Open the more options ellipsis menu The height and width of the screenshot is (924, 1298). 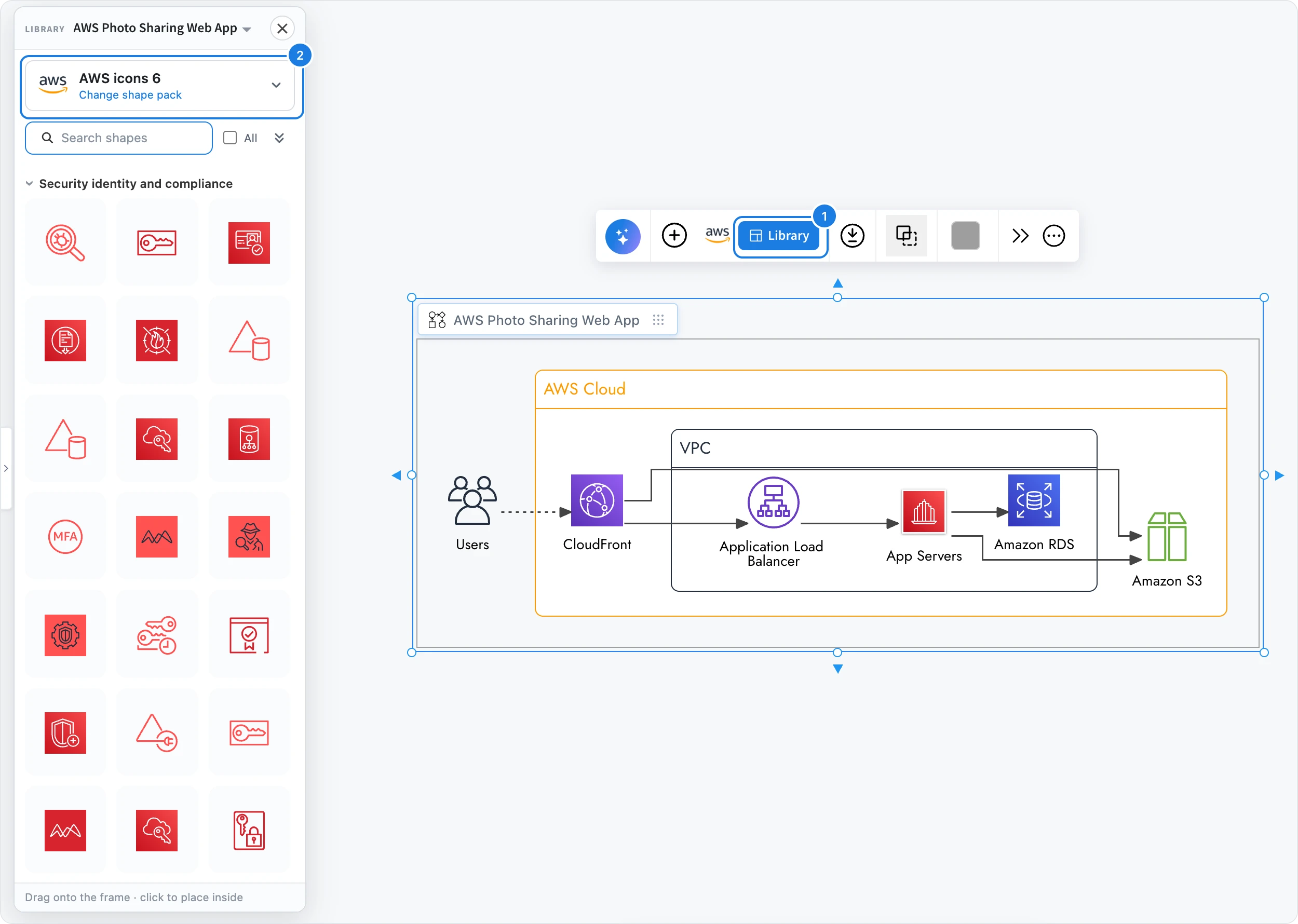(x=1053, y=236)
